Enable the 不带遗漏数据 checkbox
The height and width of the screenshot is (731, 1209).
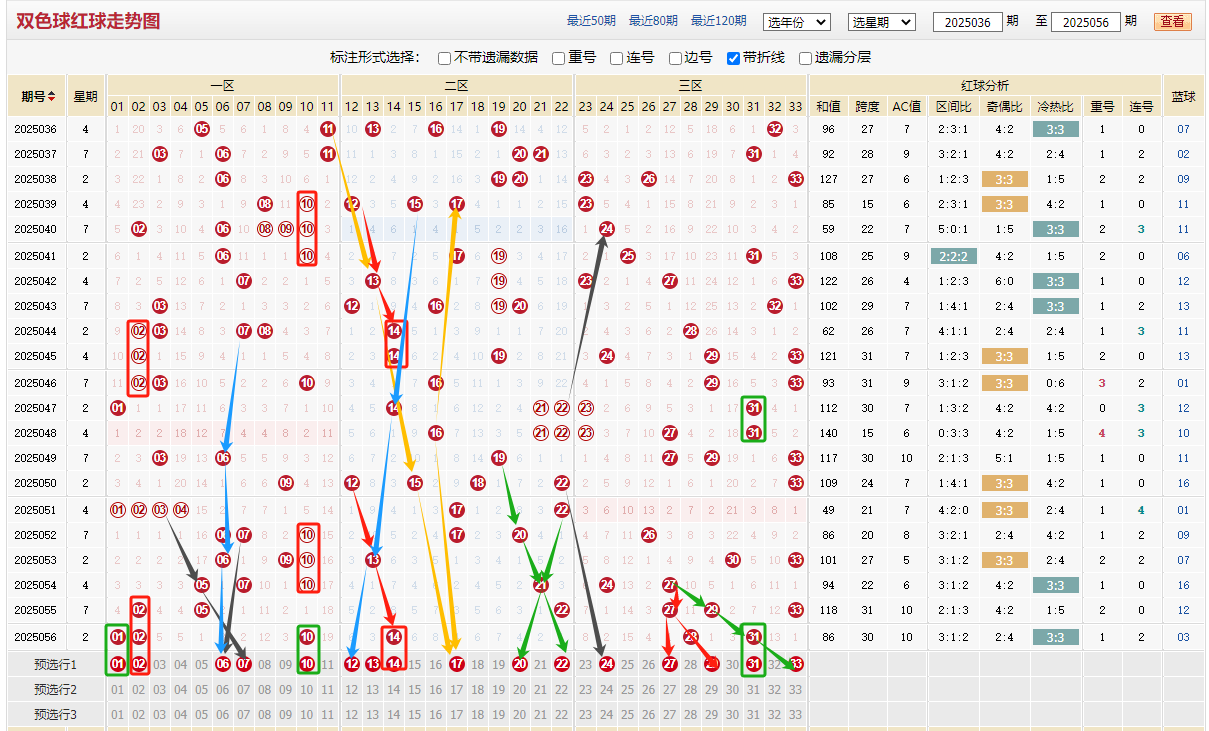pyautogui.click(x=445, y=58)
